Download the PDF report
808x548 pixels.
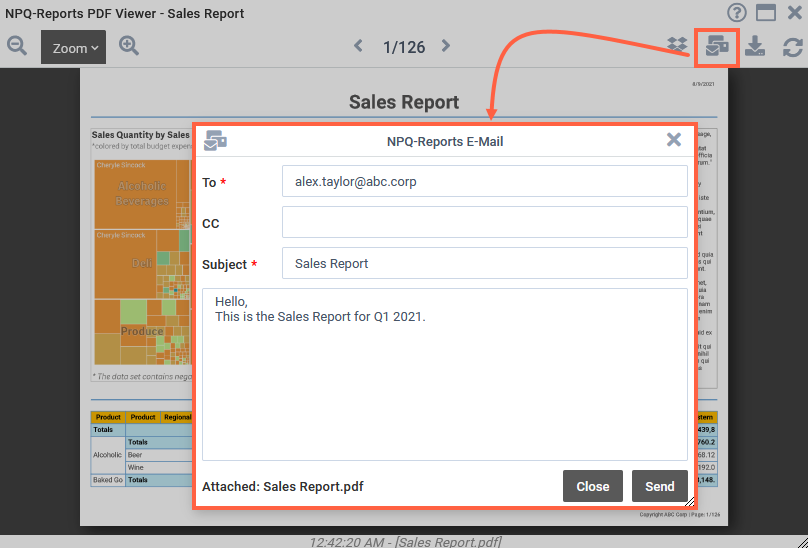(x=755, y=46)
